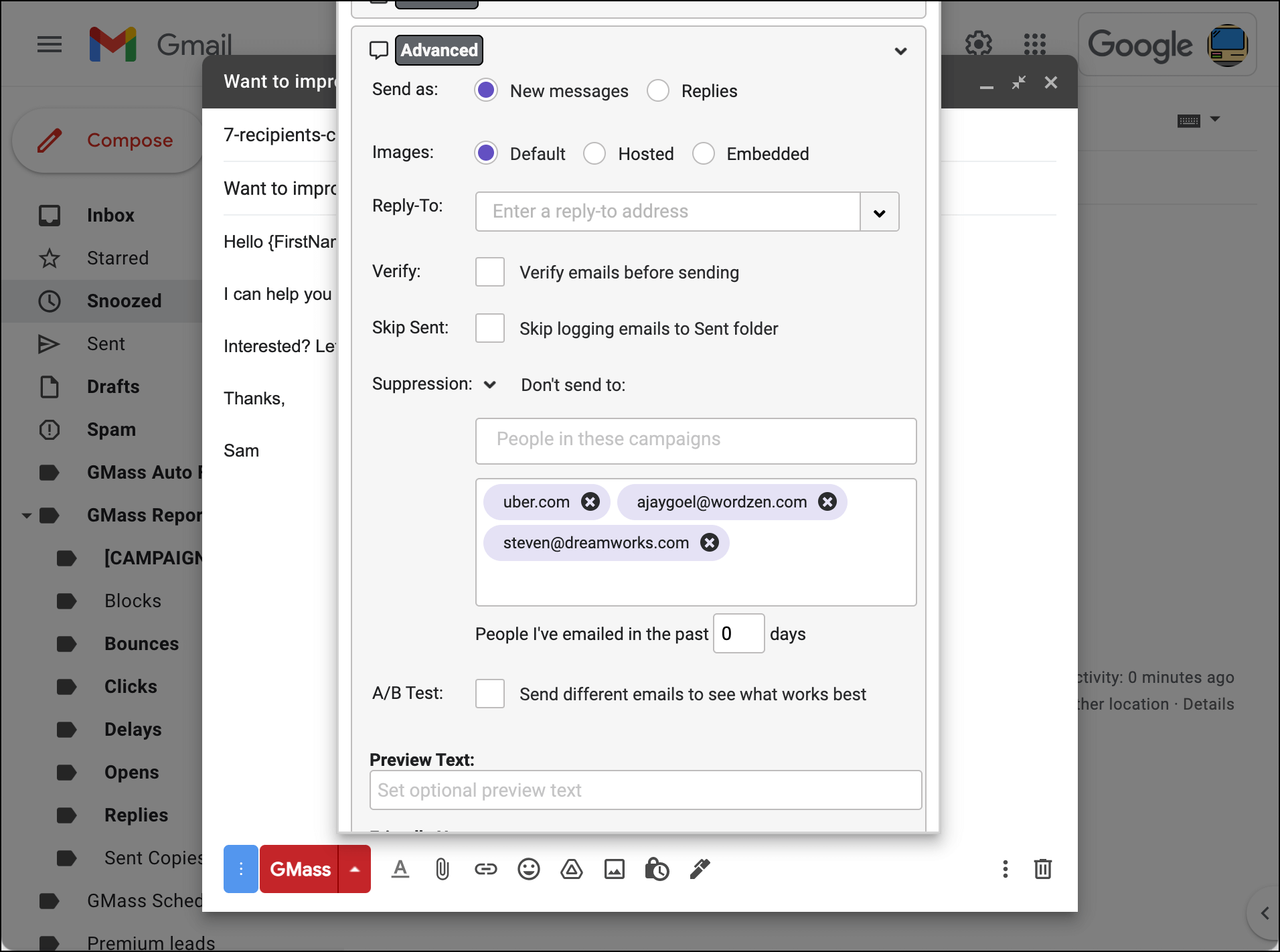Click the emailed in the past days field
This screenshot has width=1280, height=952.
pos(739,633)
